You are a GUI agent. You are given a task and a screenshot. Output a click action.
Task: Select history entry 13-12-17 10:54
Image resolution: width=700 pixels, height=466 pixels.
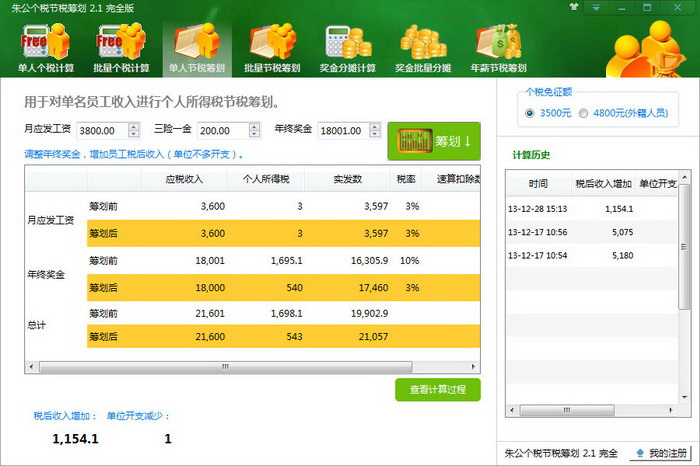(x=592, y=255)
